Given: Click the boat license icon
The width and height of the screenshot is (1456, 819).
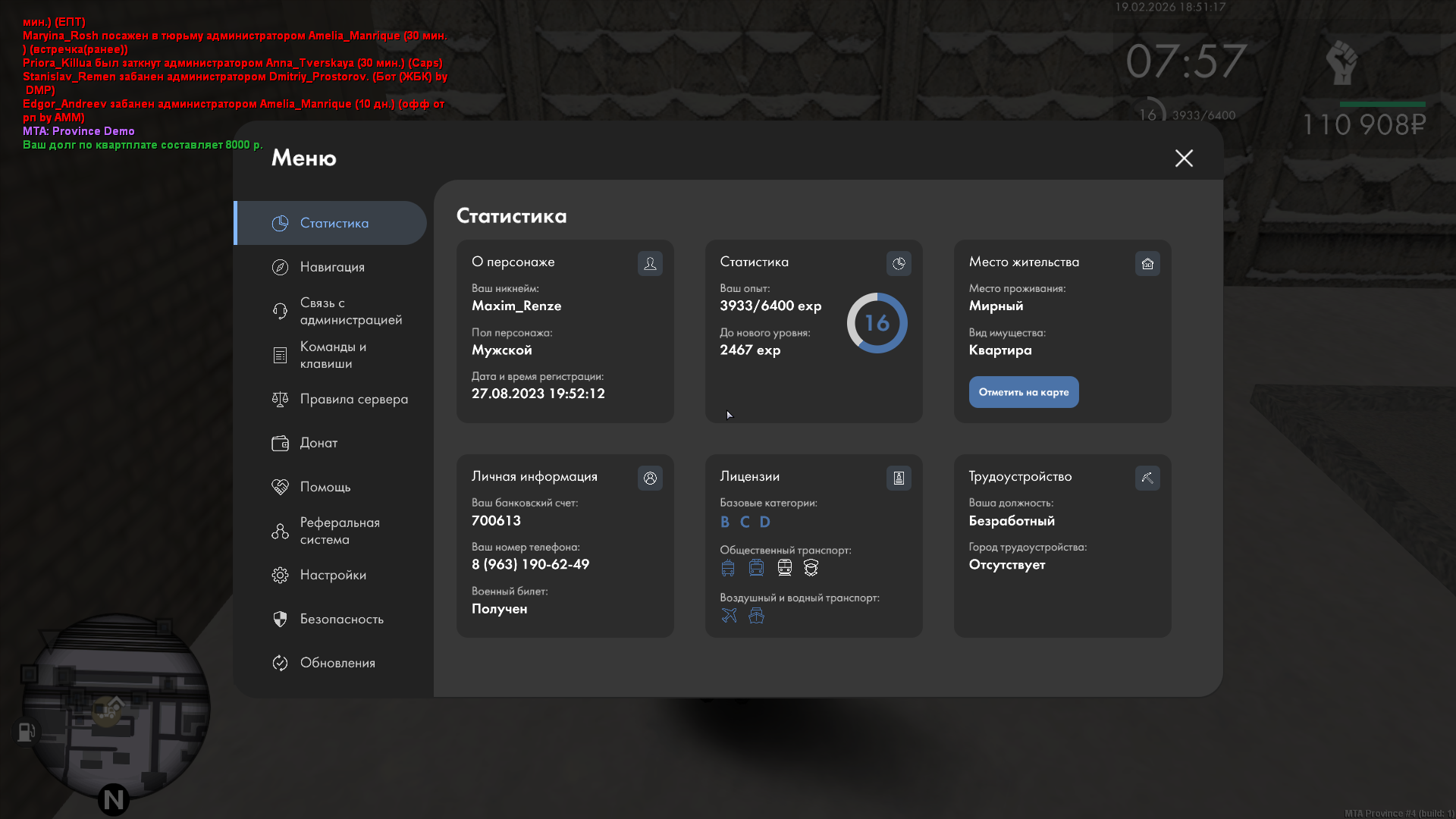Looking at the screenshot, I should [x=756, y=615].
